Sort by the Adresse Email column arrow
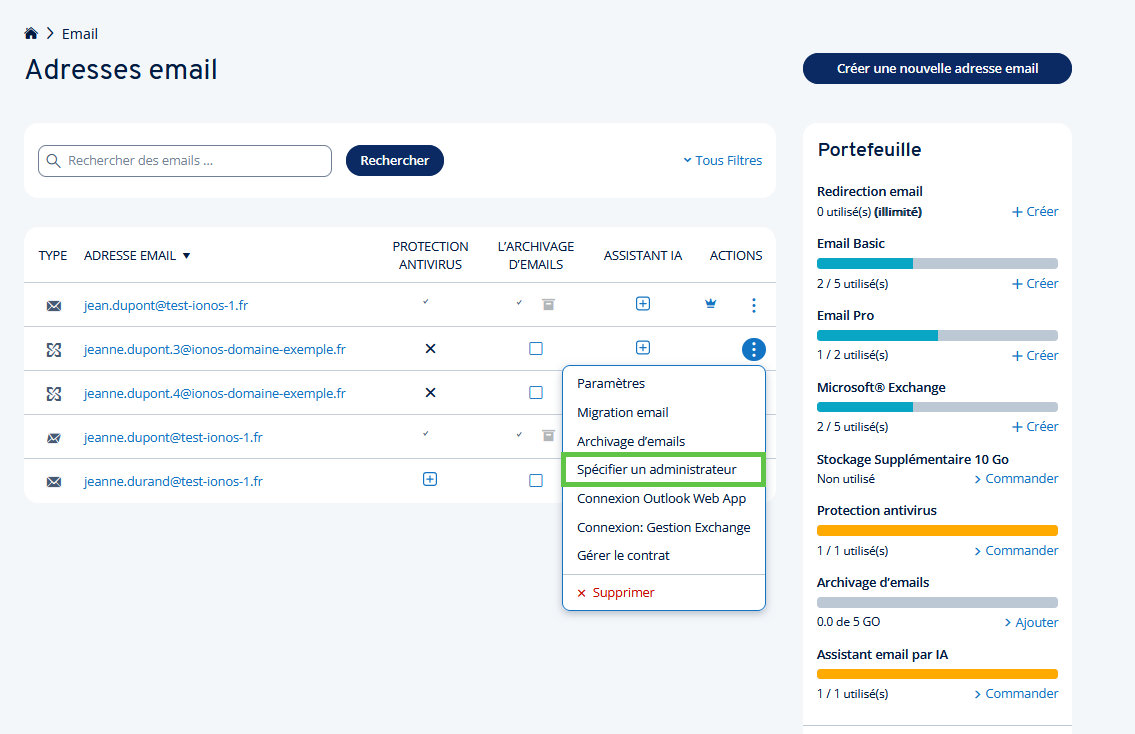 [187, 256]
